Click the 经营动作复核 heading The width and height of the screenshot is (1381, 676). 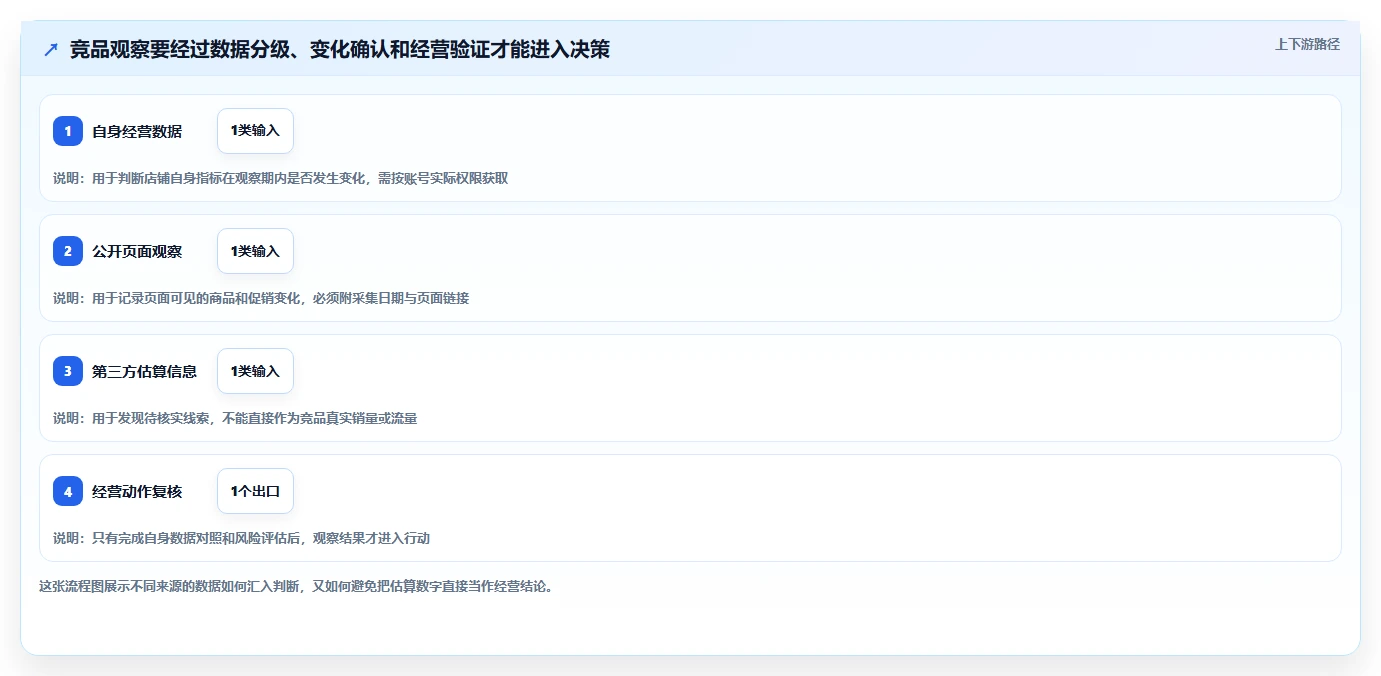(x=137, y=491)
